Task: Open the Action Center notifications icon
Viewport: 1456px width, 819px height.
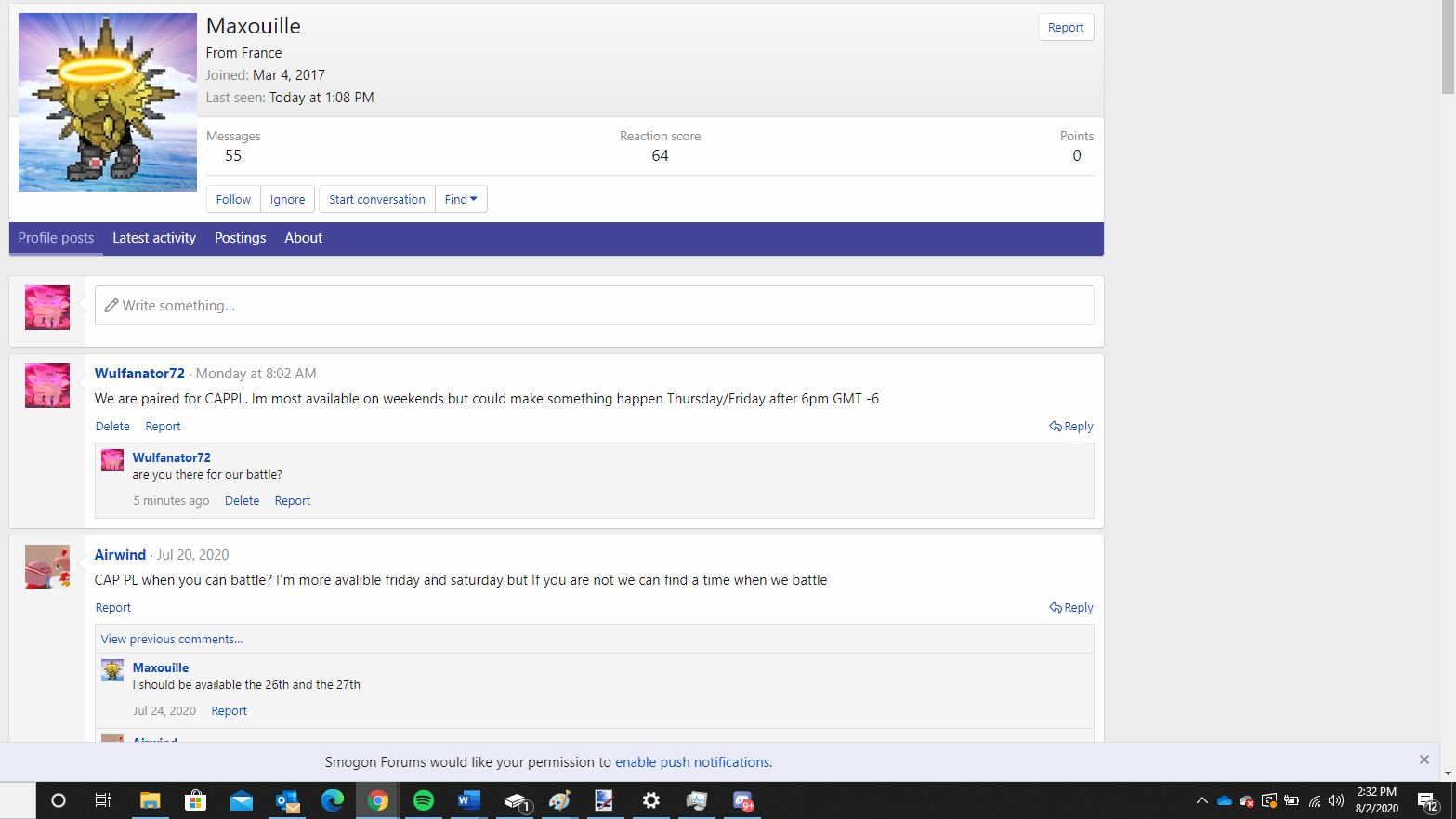Action: coord(1427,800)
